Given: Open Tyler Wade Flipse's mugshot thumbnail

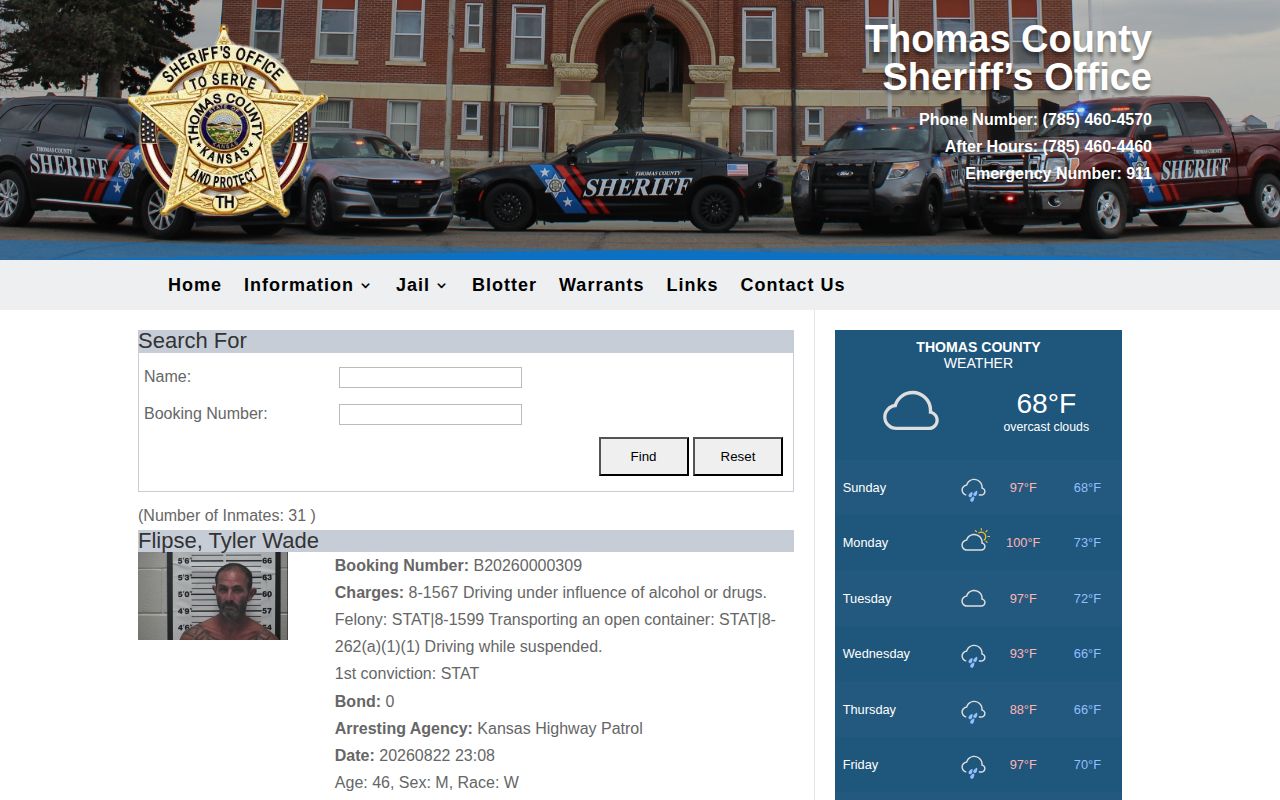Looking at the screenshot, I should point(213,596).
